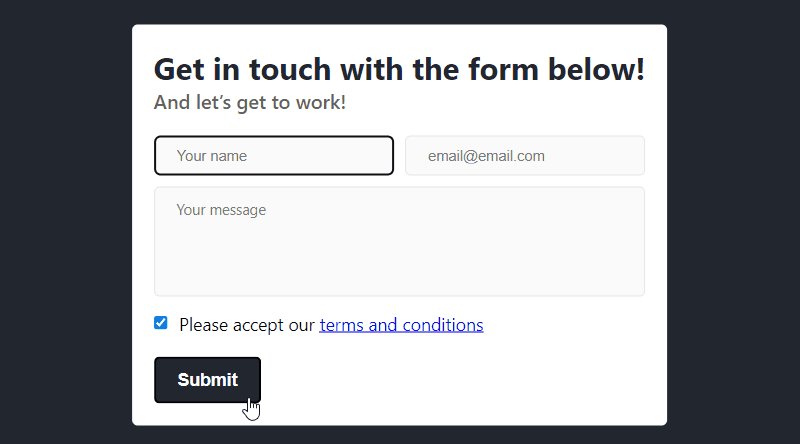This screenshot has width=800, height=444.
Task: Click the "Your message" placeholder text
Action: tap(221, 210)
